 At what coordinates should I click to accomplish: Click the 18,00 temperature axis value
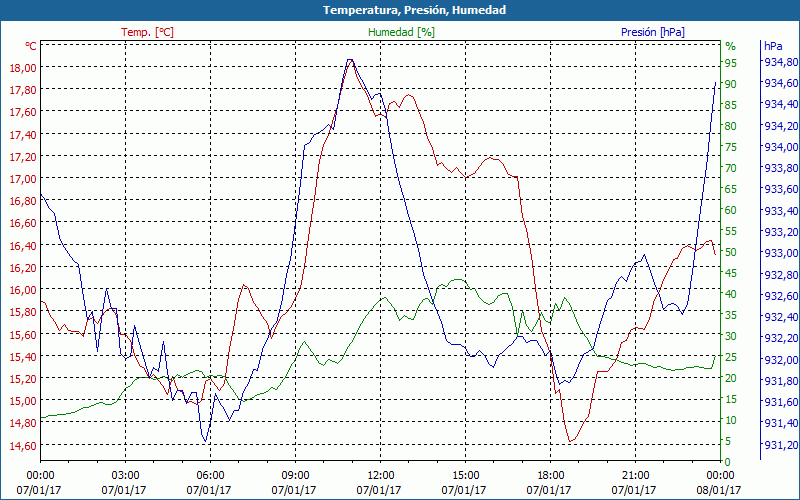23,68
